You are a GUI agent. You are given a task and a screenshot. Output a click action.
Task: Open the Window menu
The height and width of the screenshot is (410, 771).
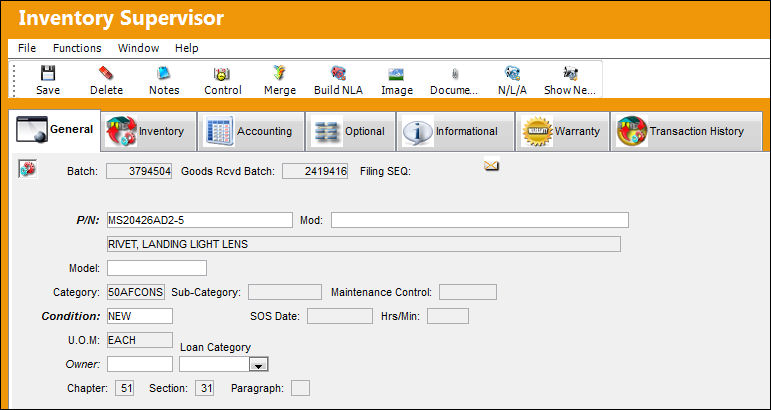[138, 48]
